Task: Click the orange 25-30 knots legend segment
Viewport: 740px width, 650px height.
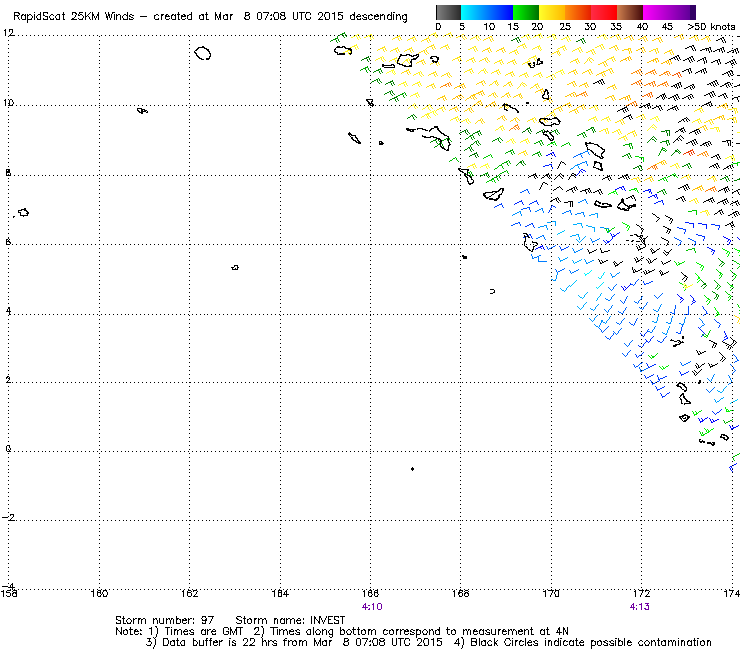Action: [578, 12]
